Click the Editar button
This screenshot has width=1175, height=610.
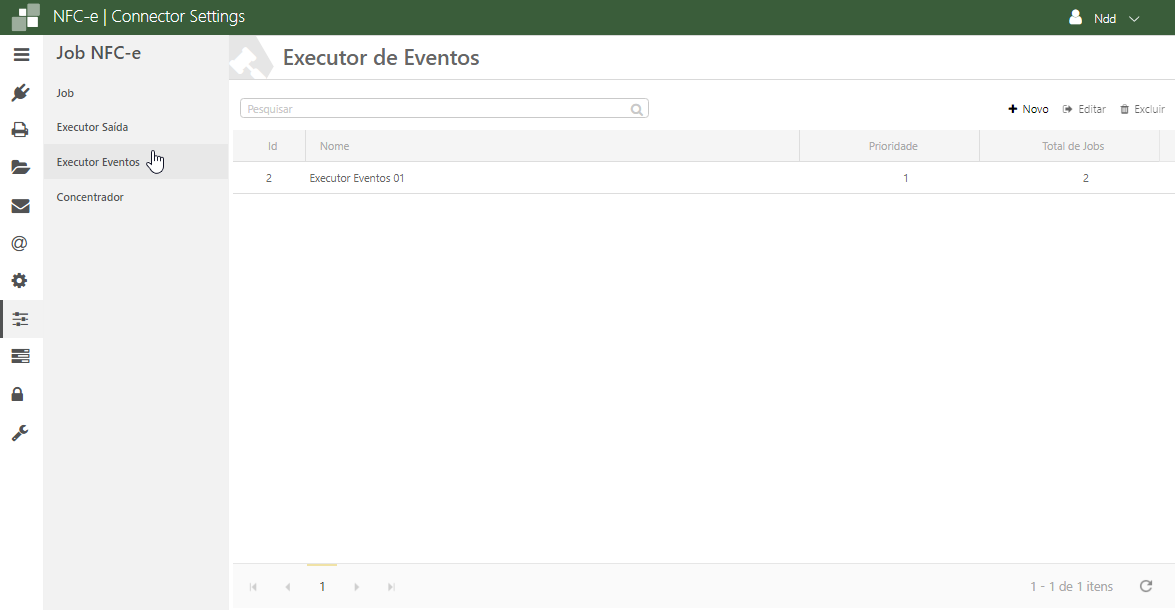click(x=1084, y=109)
